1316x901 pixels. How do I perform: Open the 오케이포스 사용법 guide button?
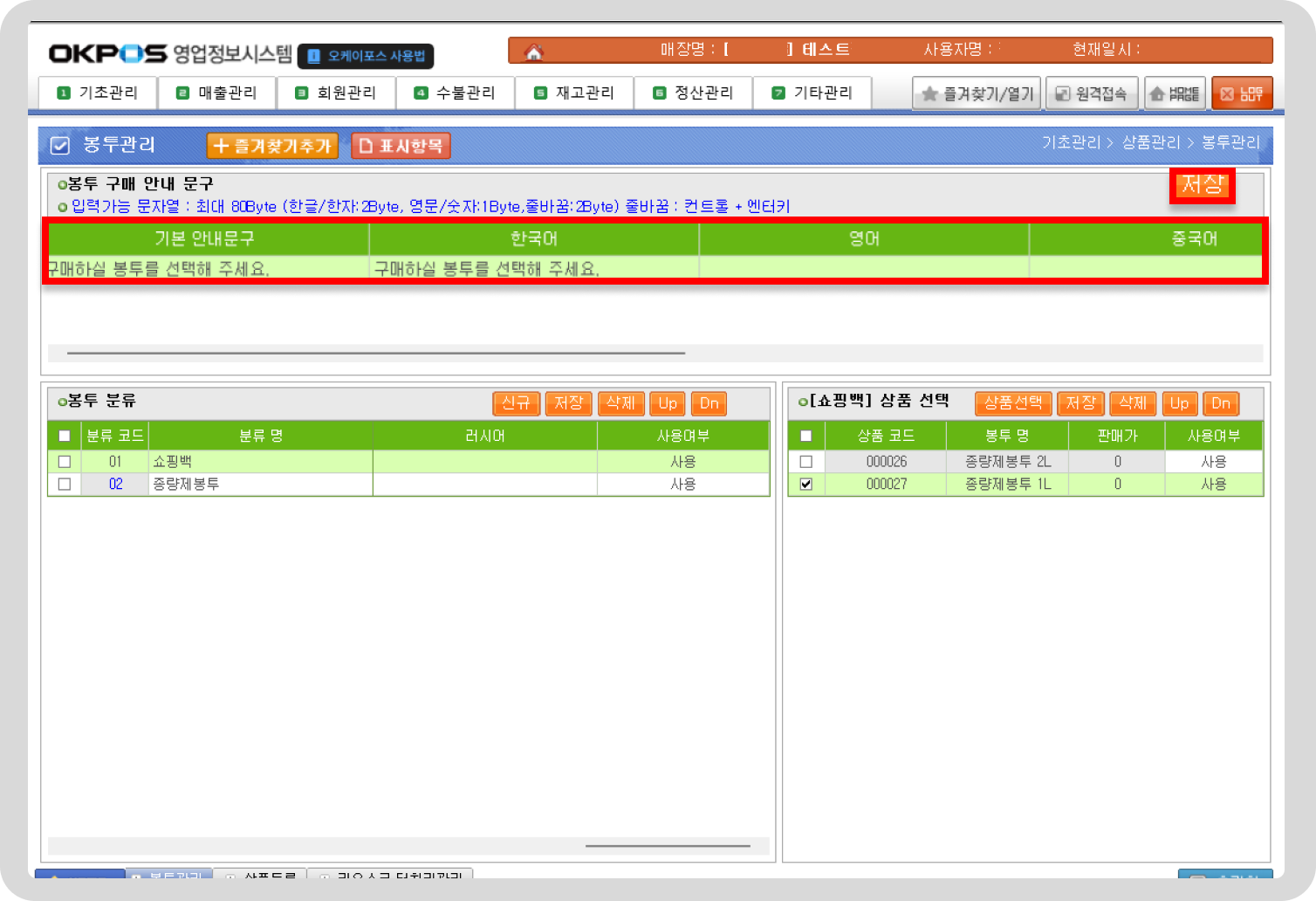tap(366, 57)
